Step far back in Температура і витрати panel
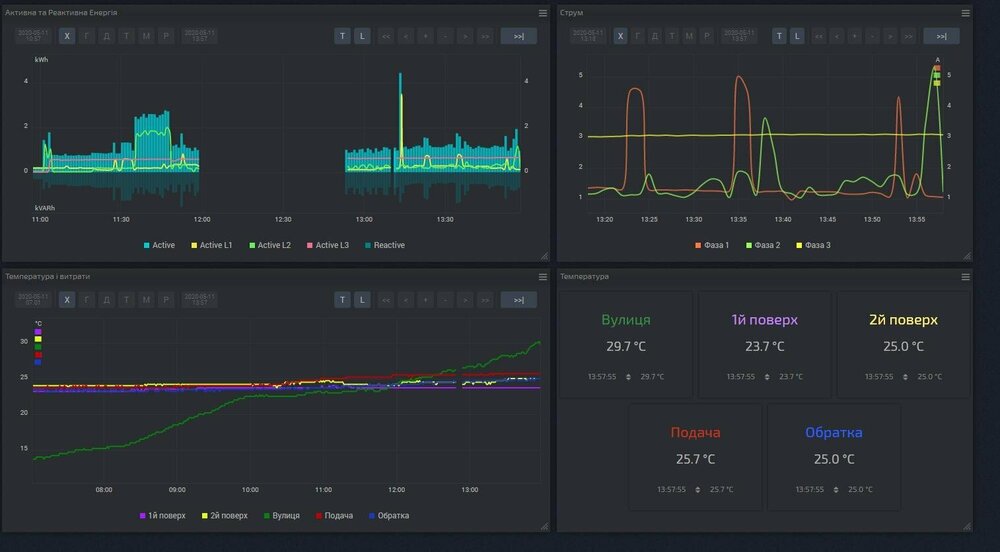 click(x=385, y=300)
